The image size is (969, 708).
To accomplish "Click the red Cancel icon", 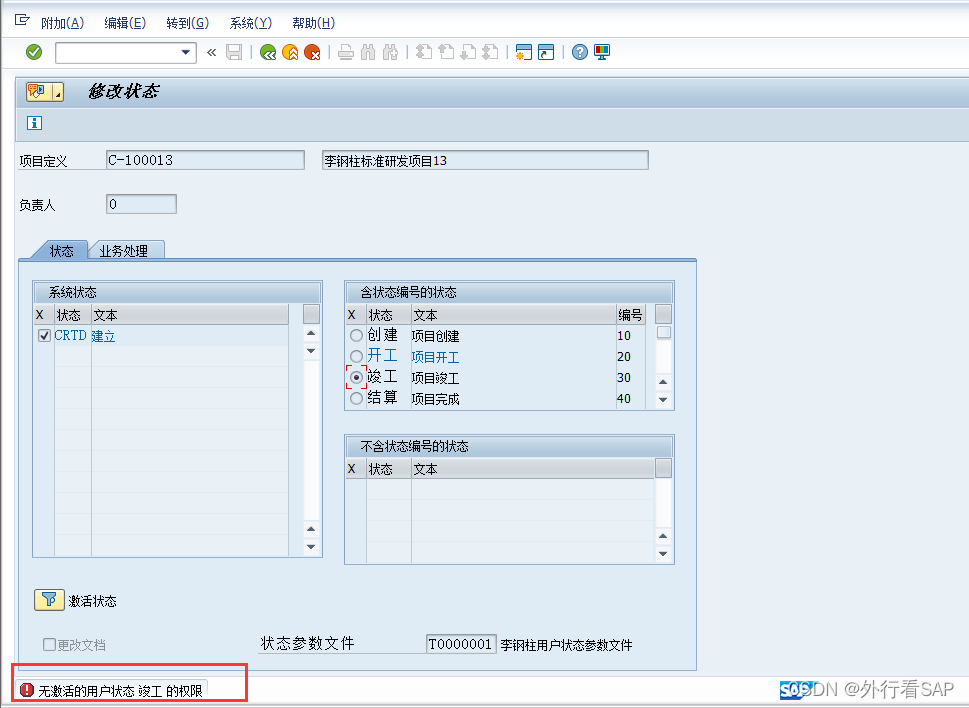I will click(312, 53).
